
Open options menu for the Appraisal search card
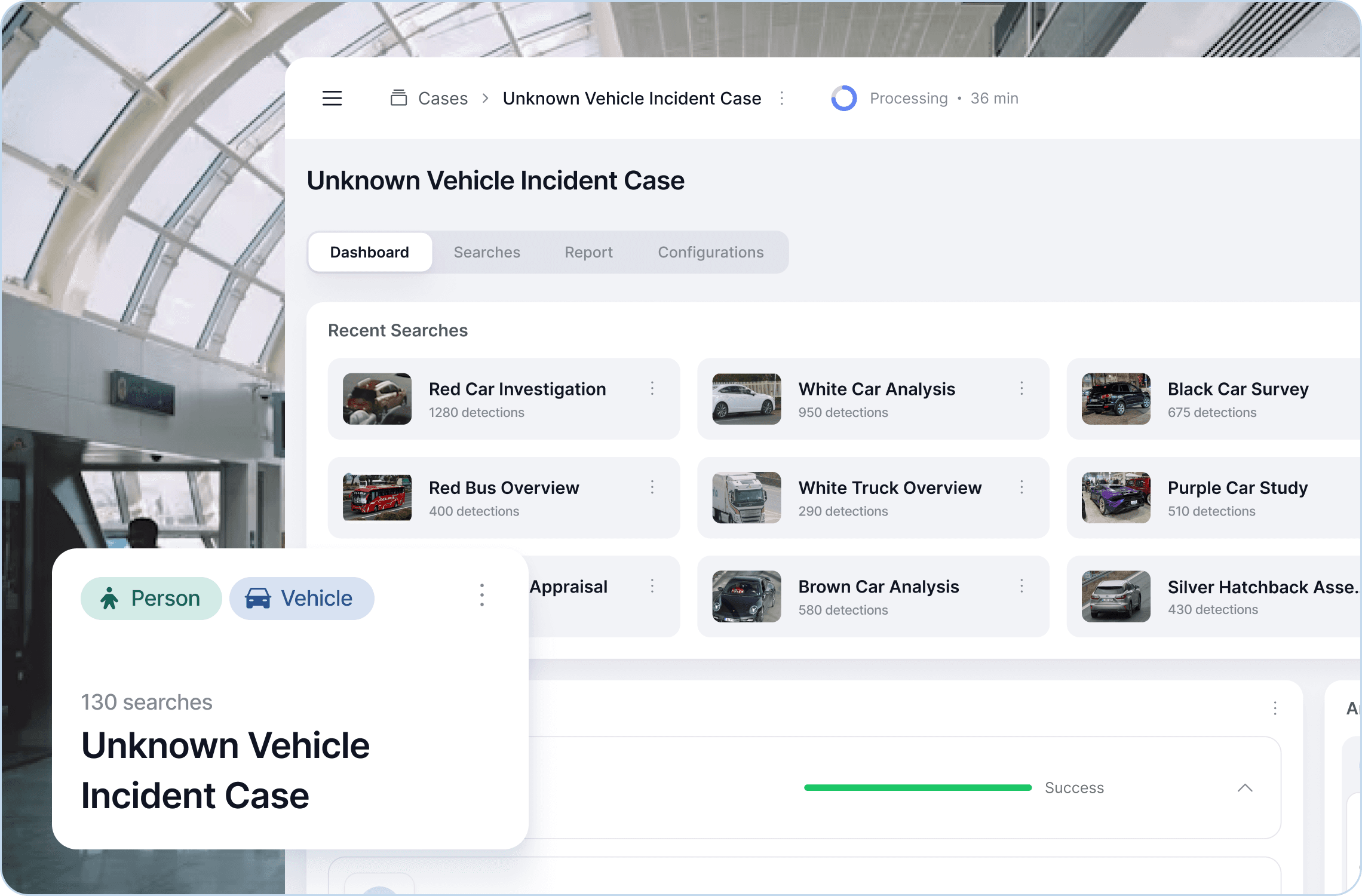[652, 586]
